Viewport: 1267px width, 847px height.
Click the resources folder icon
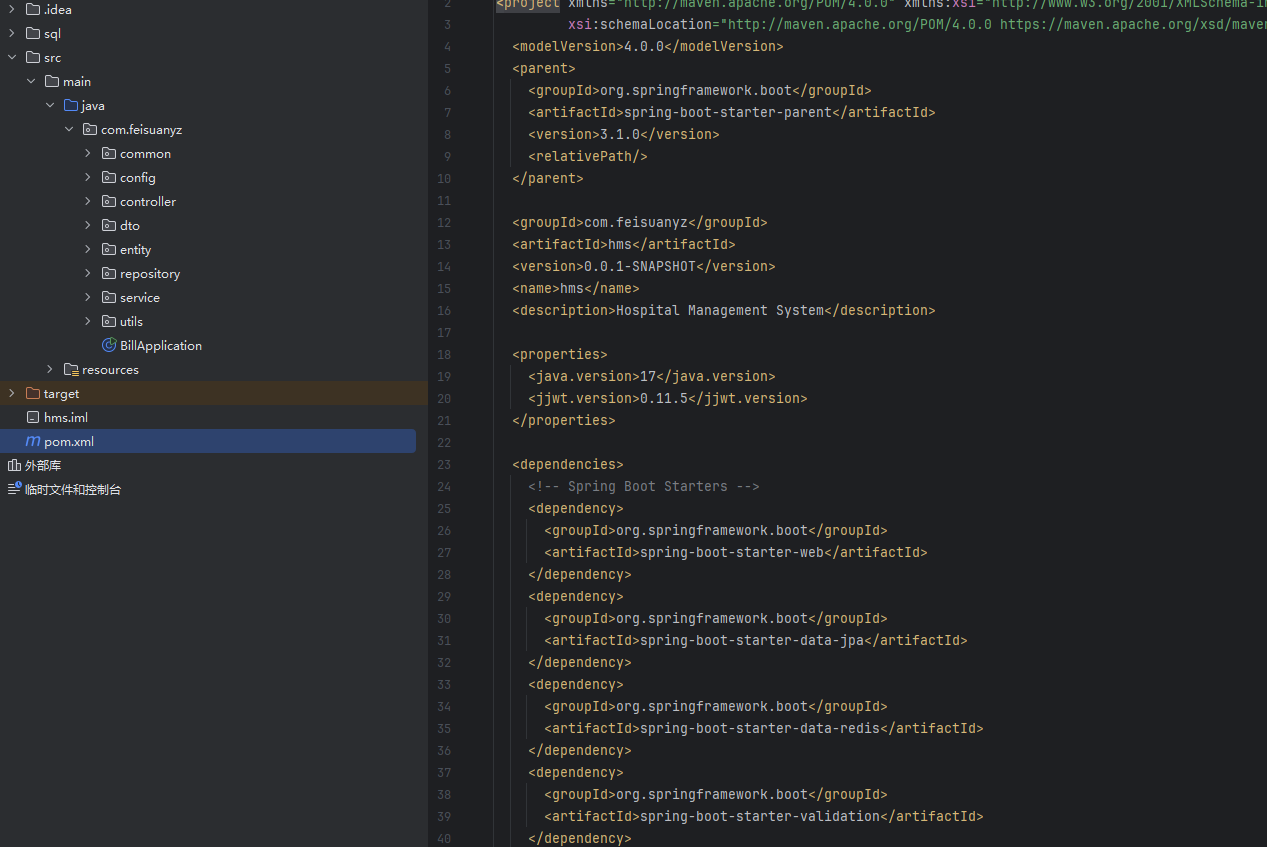(71, 369)
